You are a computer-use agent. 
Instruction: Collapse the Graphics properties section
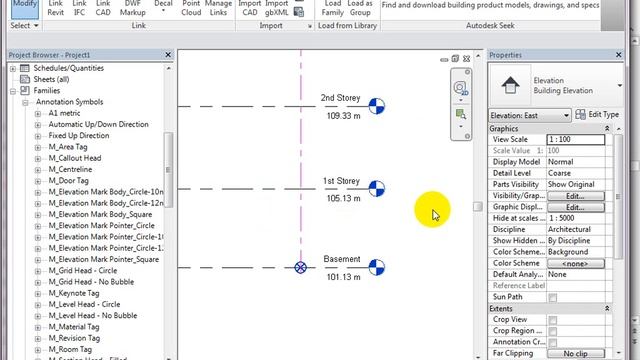[607, 129]
